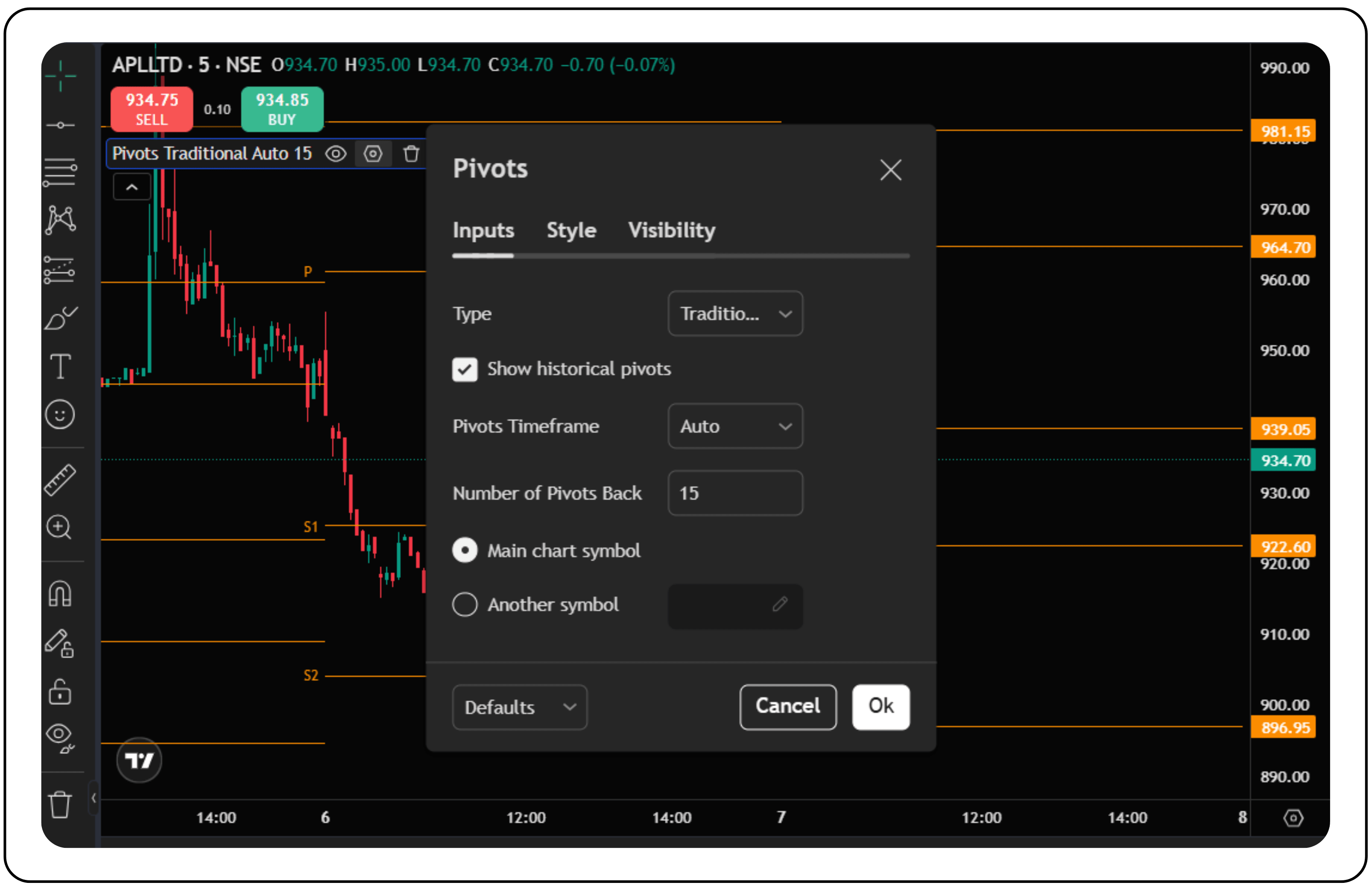Open the emoji icons tool
The image size is (1372, 891).
(60, 414)
